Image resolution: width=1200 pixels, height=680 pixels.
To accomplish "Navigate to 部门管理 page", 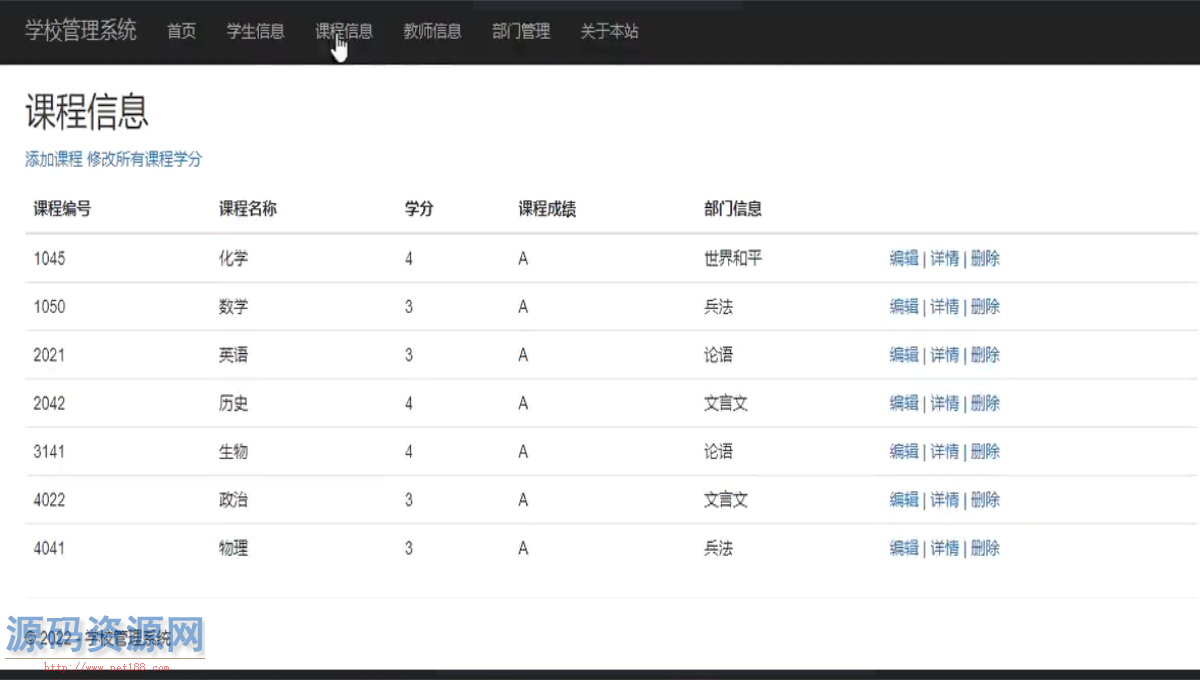I will [521, 31].
